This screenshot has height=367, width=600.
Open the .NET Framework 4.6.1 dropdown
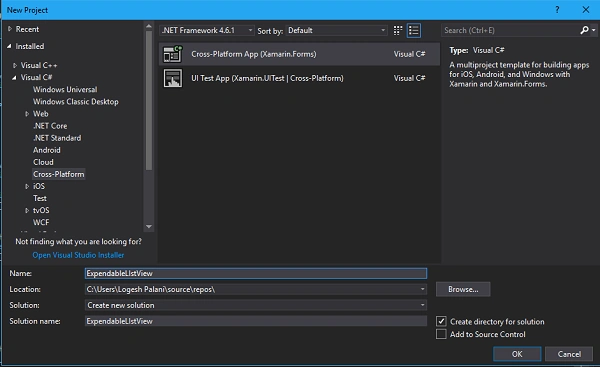(x=207, y=30)
